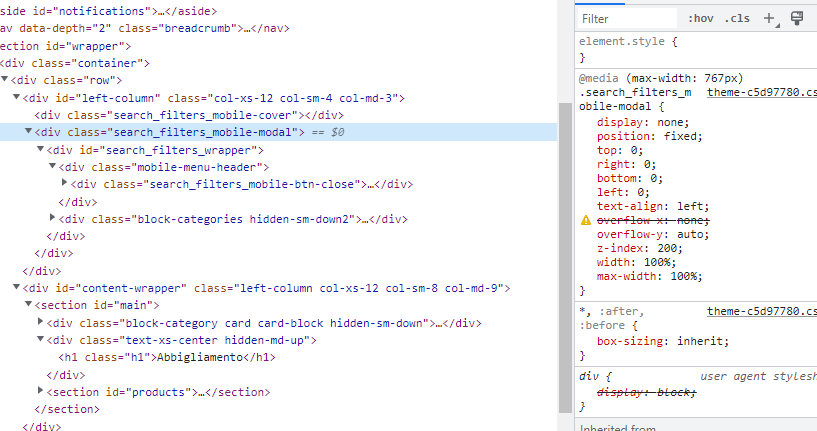Open theme-c5d97780 stylesheet link for search_filters rule
The image size is (817, 431).
762,92
